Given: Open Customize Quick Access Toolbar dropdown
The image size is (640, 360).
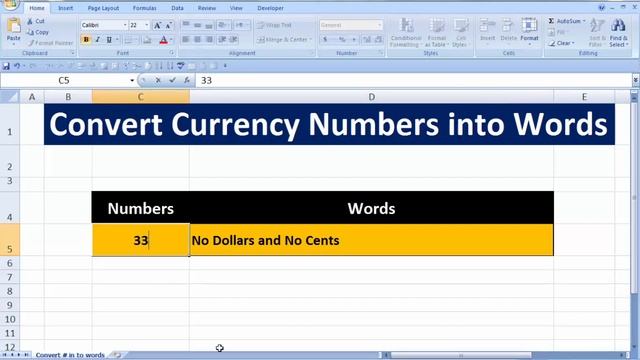Looking at the screenshot, I should (225, 66).
